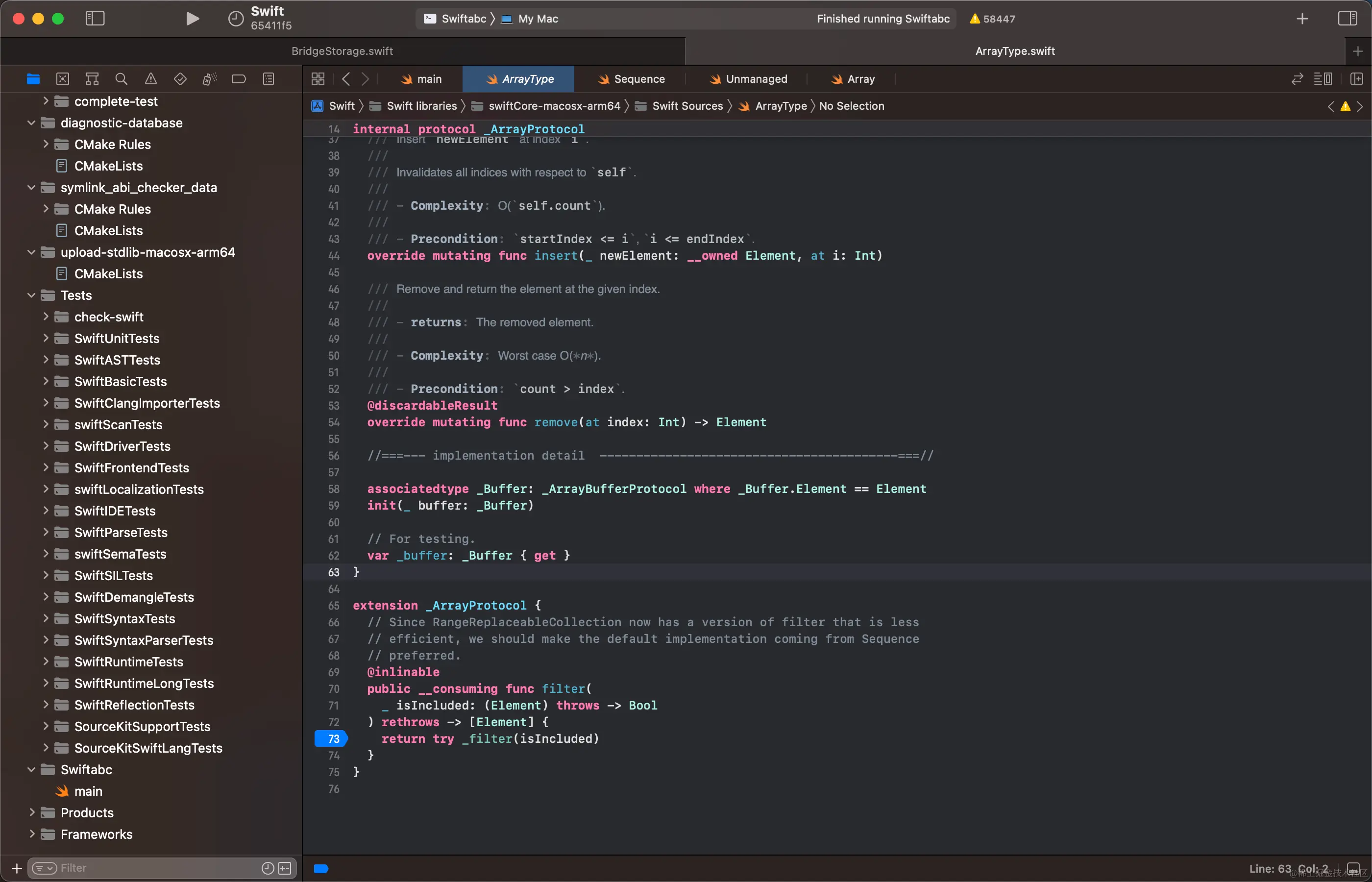Toggle source-control status filter icon
Image resolution: width=1372 pixels, height=882 pixels.
285,868
